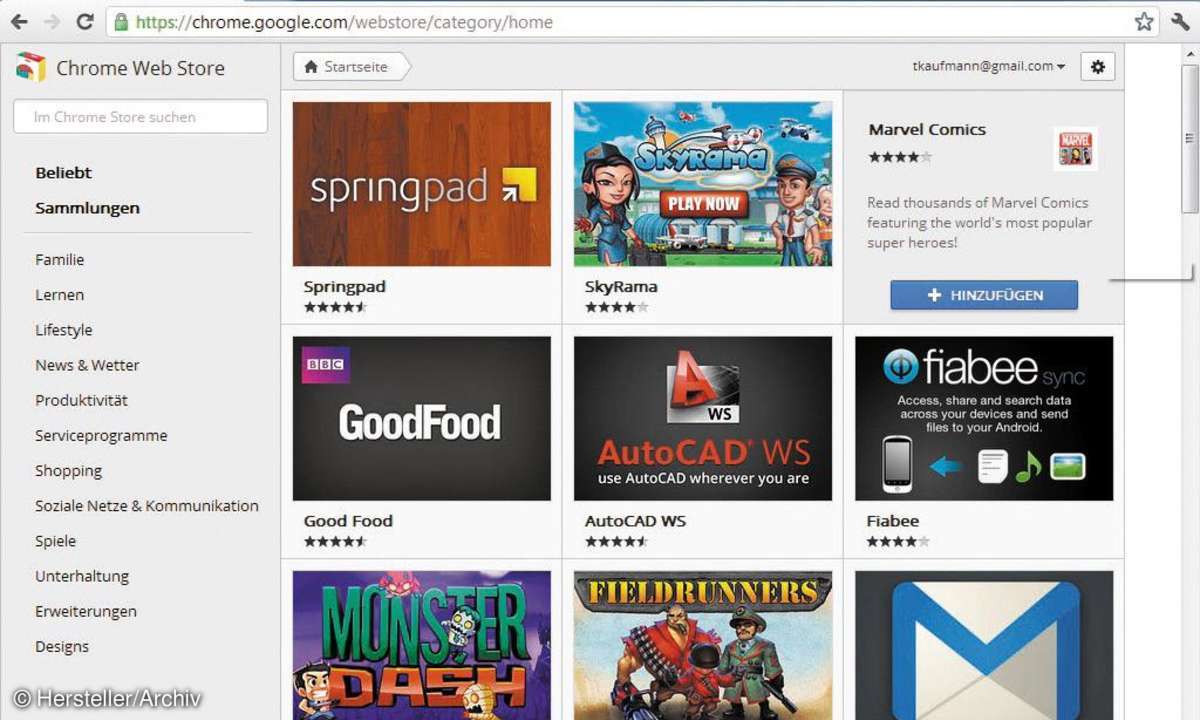Click the Good Food title text

[348, 521]
